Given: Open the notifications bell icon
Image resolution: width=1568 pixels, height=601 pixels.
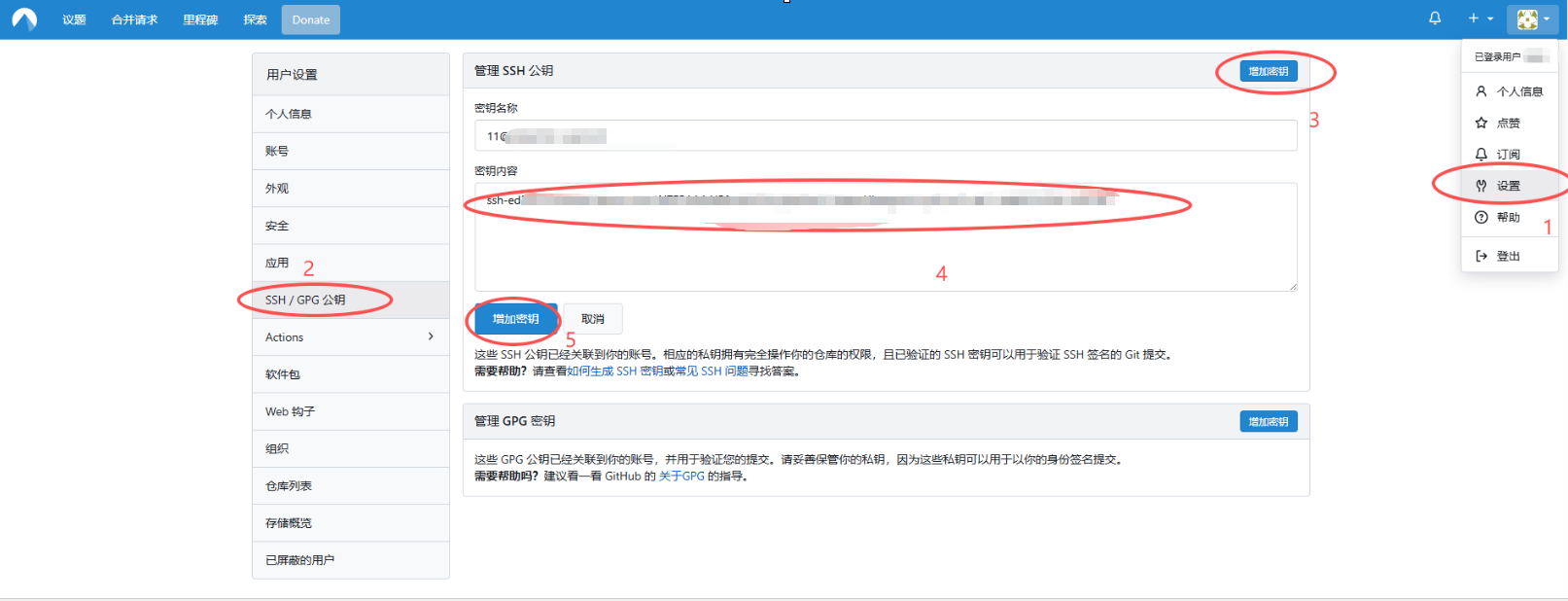Looking at the screenshot, I should point(1435,18).
